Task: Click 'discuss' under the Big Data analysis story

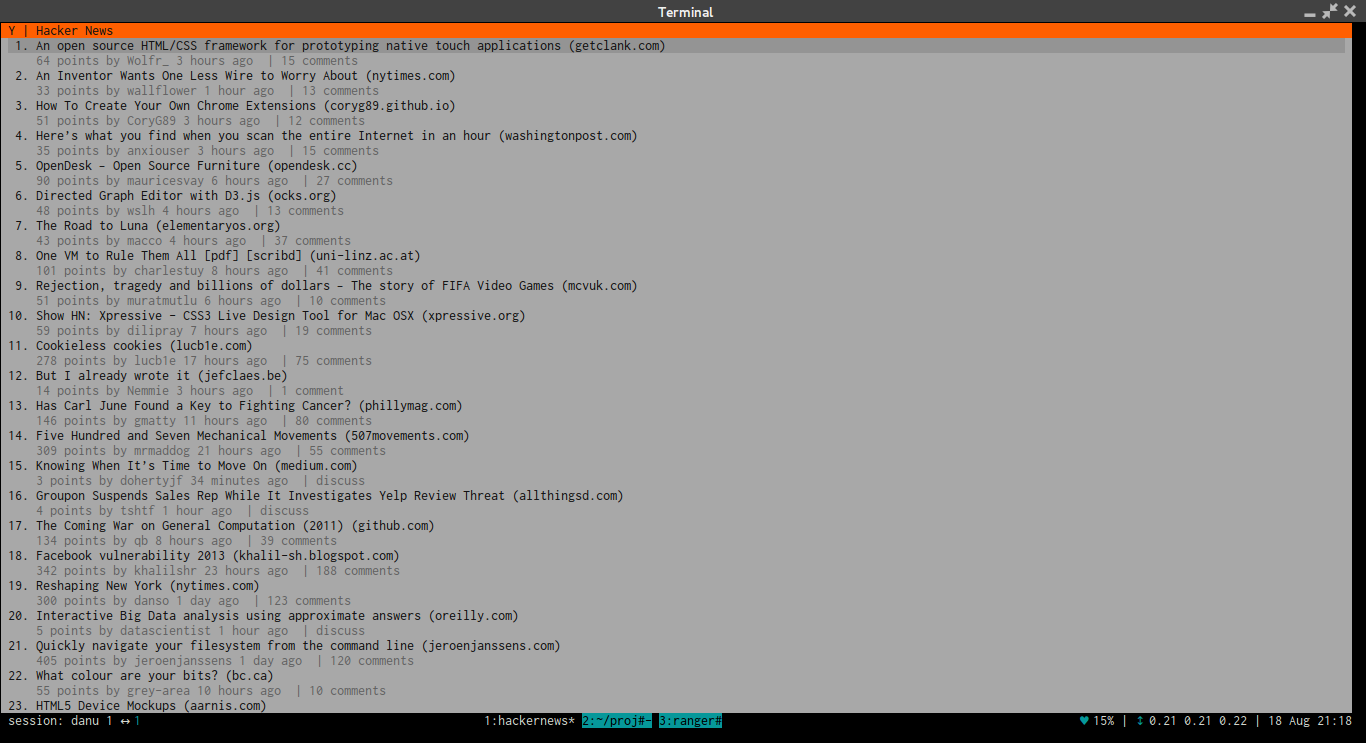Action: click(x=340, y=631)
